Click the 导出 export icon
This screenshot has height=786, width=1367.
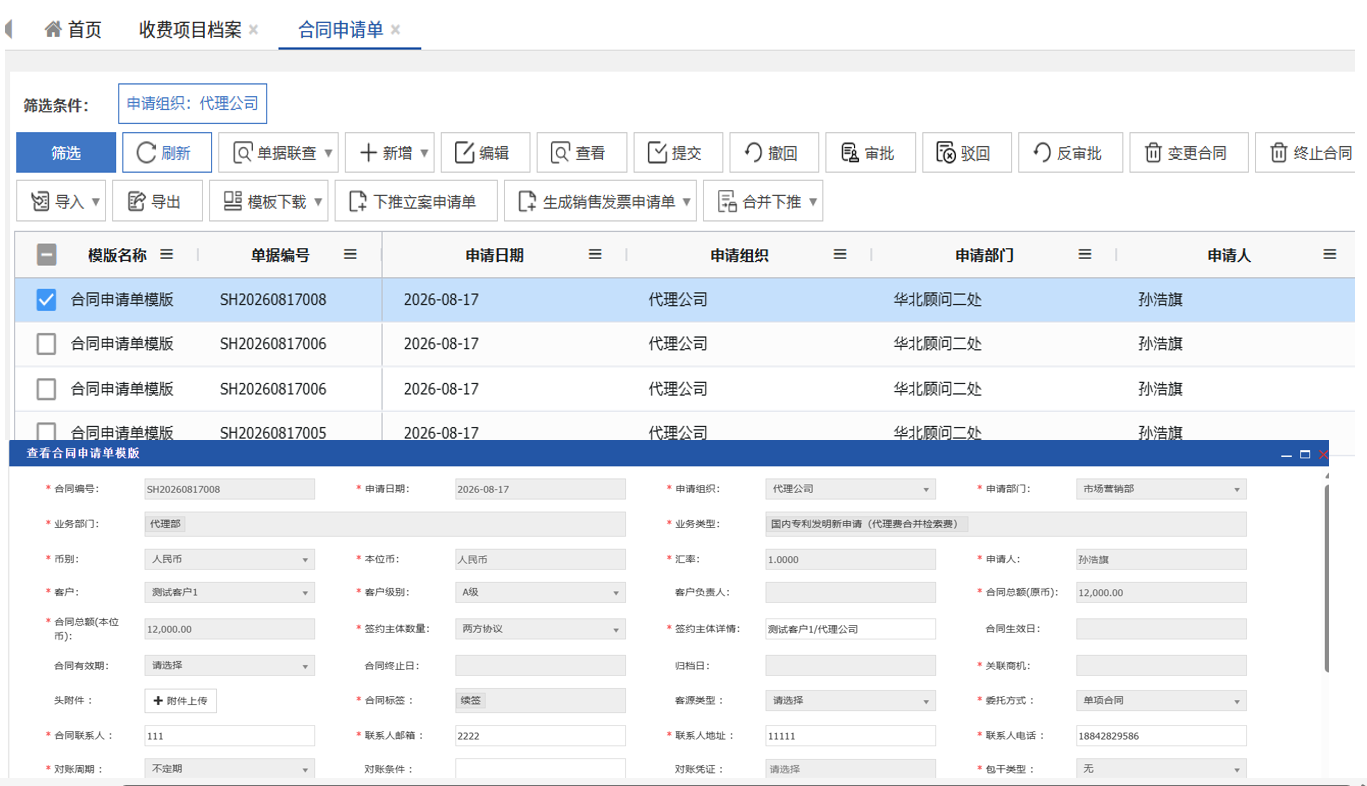pos(136,202)
